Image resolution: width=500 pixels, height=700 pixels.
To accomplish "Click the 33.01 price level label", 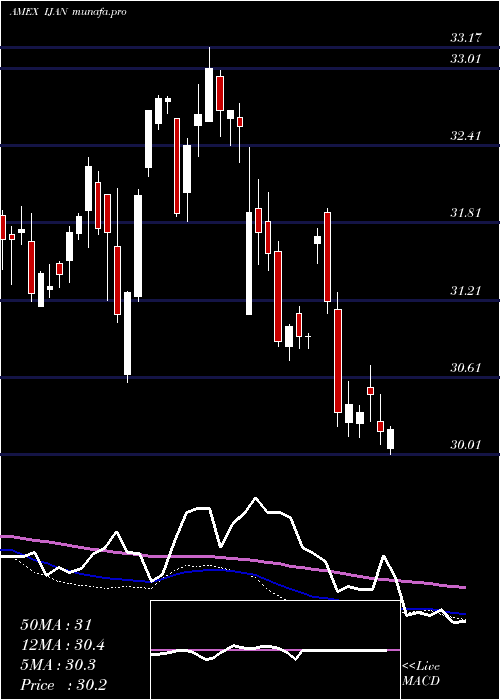I will pyautogui.click(x=465, y=58).
